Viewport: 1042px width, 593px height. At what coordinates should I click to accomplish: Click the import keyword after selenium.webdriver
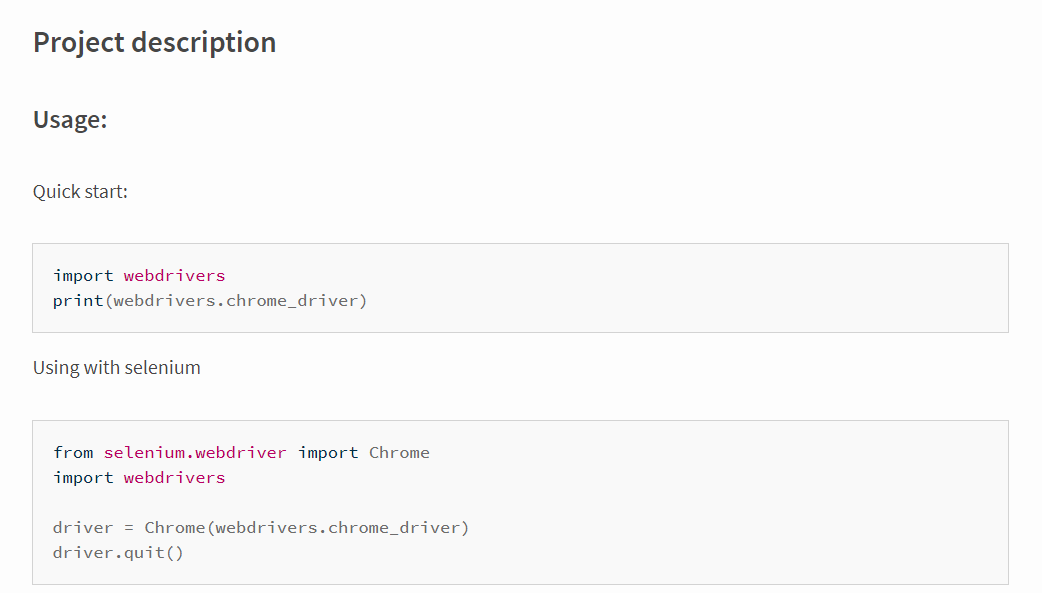point(328,452)
